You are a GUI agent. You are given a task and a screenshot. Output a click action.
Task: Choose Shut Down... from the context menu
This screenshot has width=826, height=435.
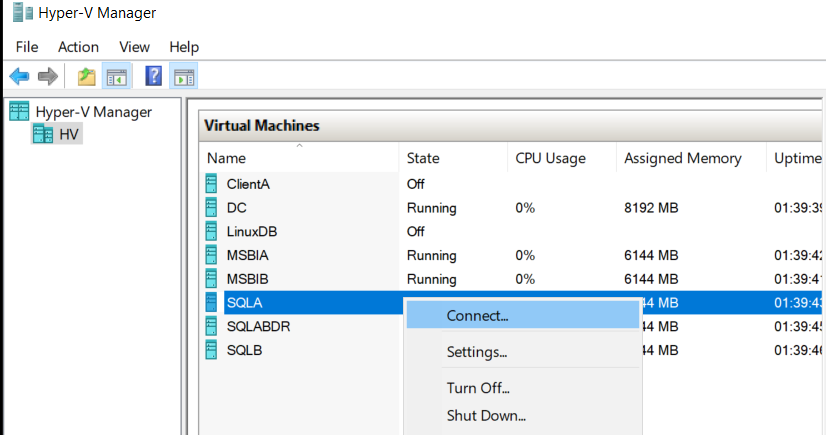[523, 415]
